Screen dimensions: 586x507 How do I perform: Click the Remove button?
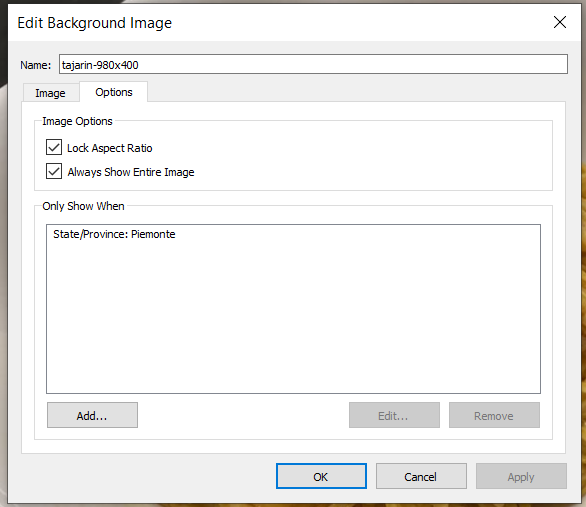(494, 415)
